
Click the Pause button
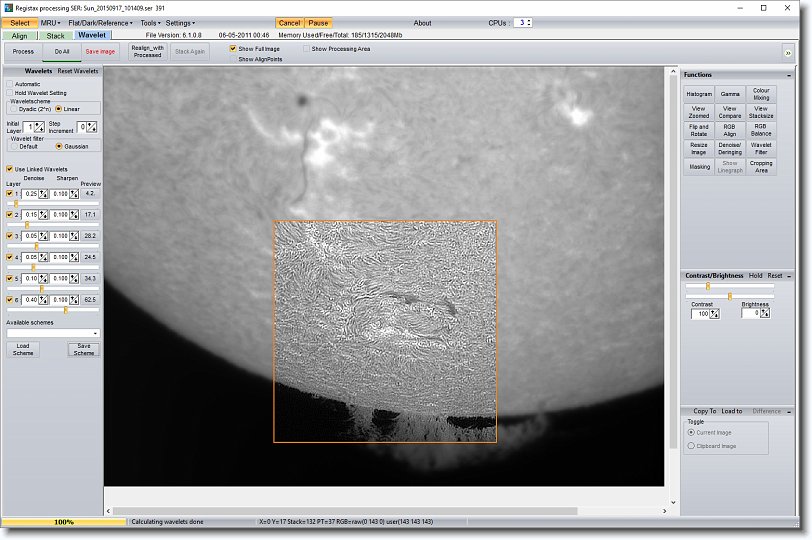click(x=318, y=23)
